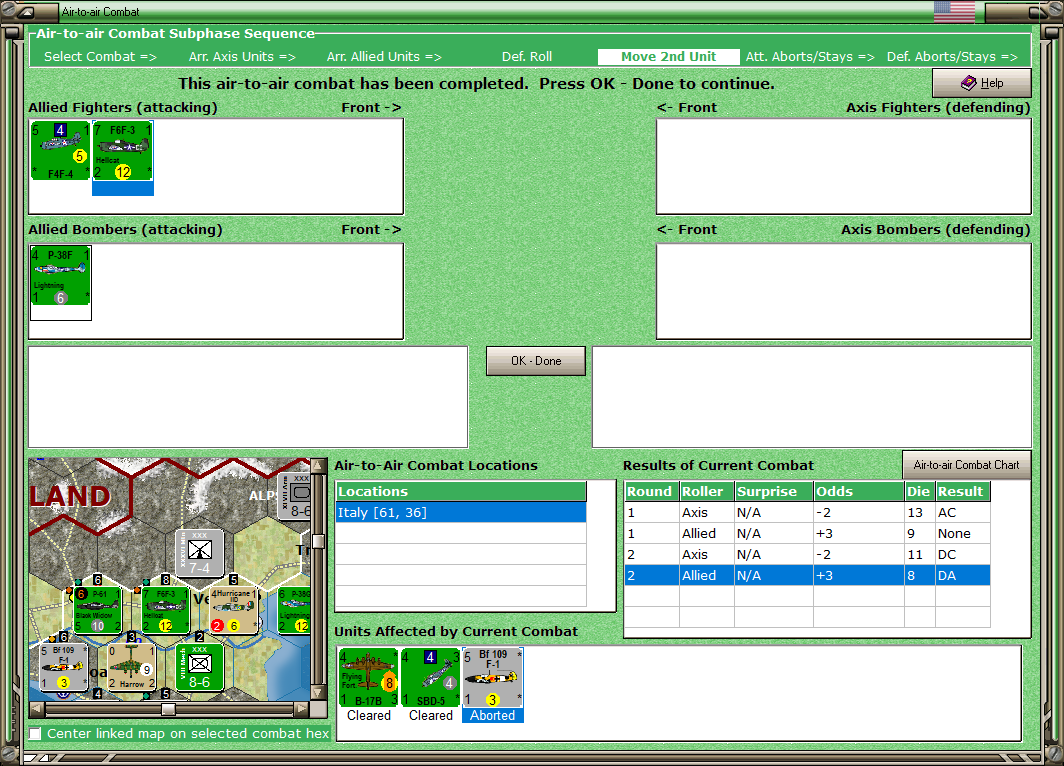Select the F6F-3 Hellcat in Allied Fighters box
This screenshot has width=1064, height=766.
(x=123, y=151)
